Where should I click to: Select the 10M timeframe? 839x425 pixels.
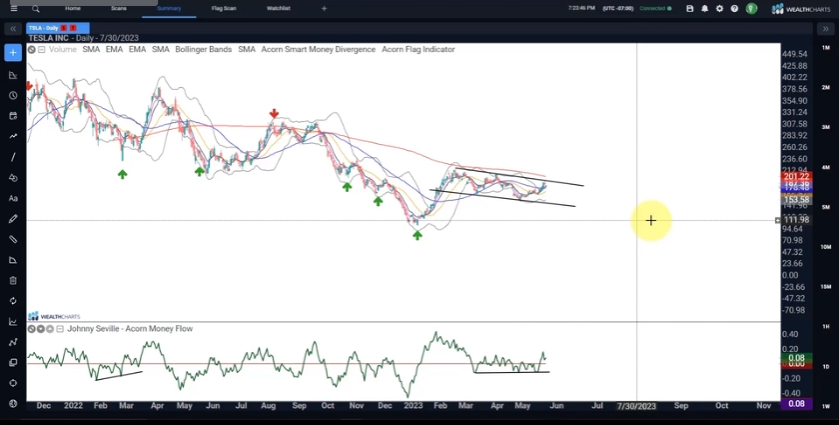click(x=826, y=247)
